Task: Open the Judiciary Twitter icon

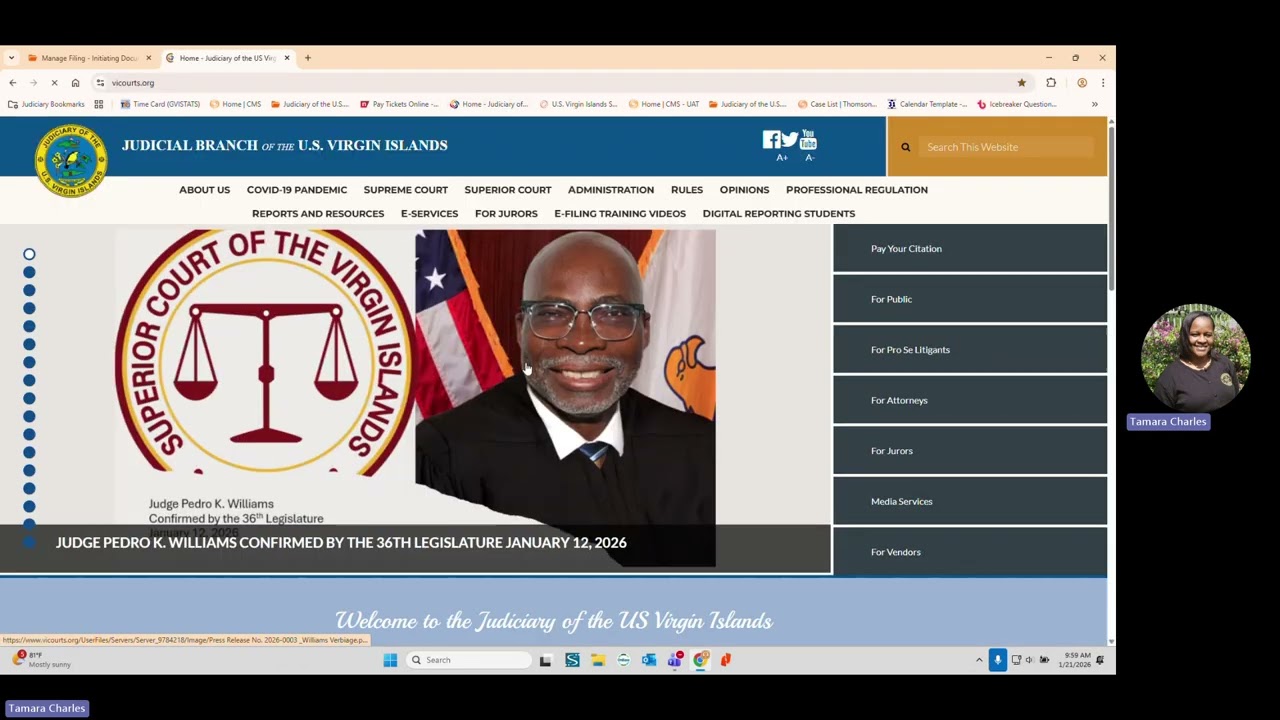Action: coord(790,140)
